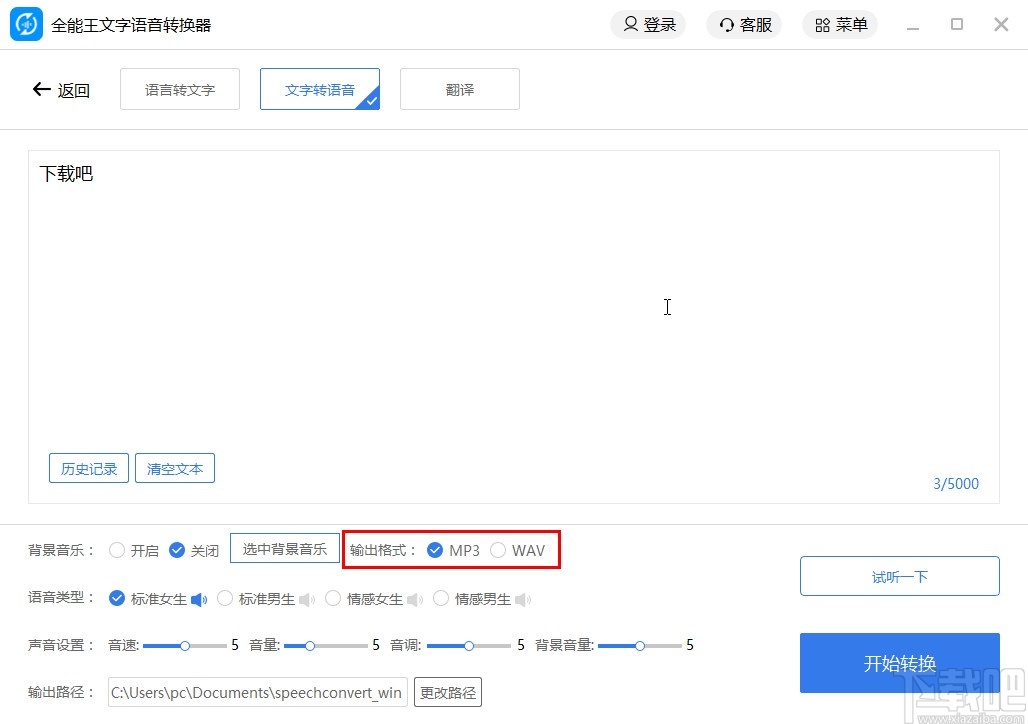Click the app logo icon

(x=26, y=24)
